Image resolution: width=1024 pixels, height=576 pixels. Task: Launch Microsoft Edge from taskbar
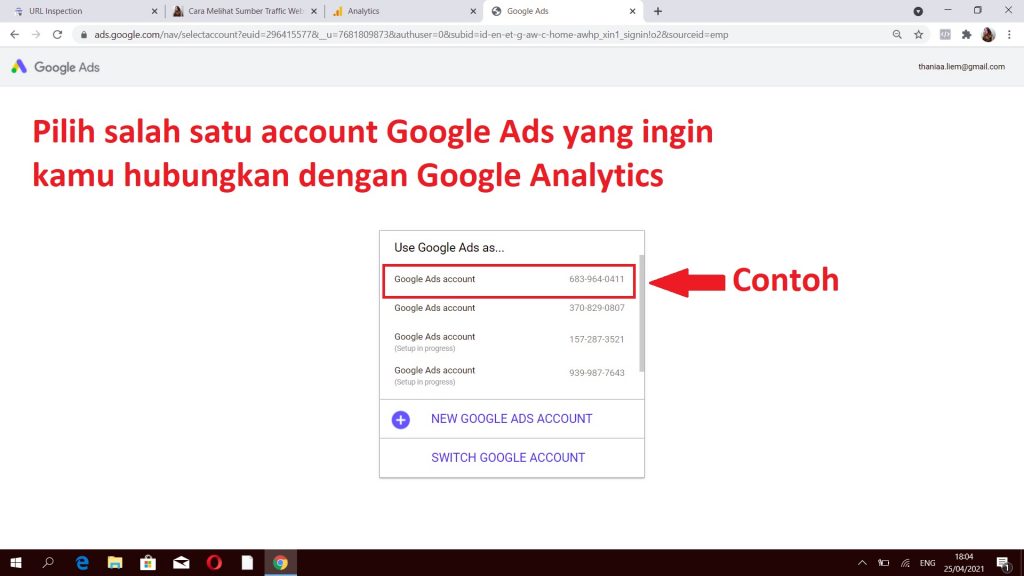pyautogui.click(x=82, y=562)
